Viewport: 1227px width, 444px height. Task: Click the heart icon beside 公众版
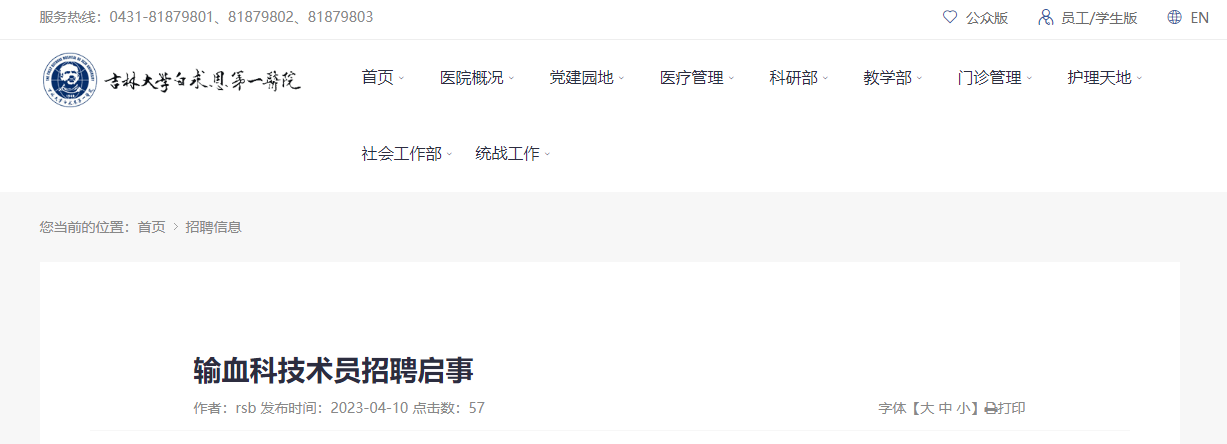click(x=950, y=17)
